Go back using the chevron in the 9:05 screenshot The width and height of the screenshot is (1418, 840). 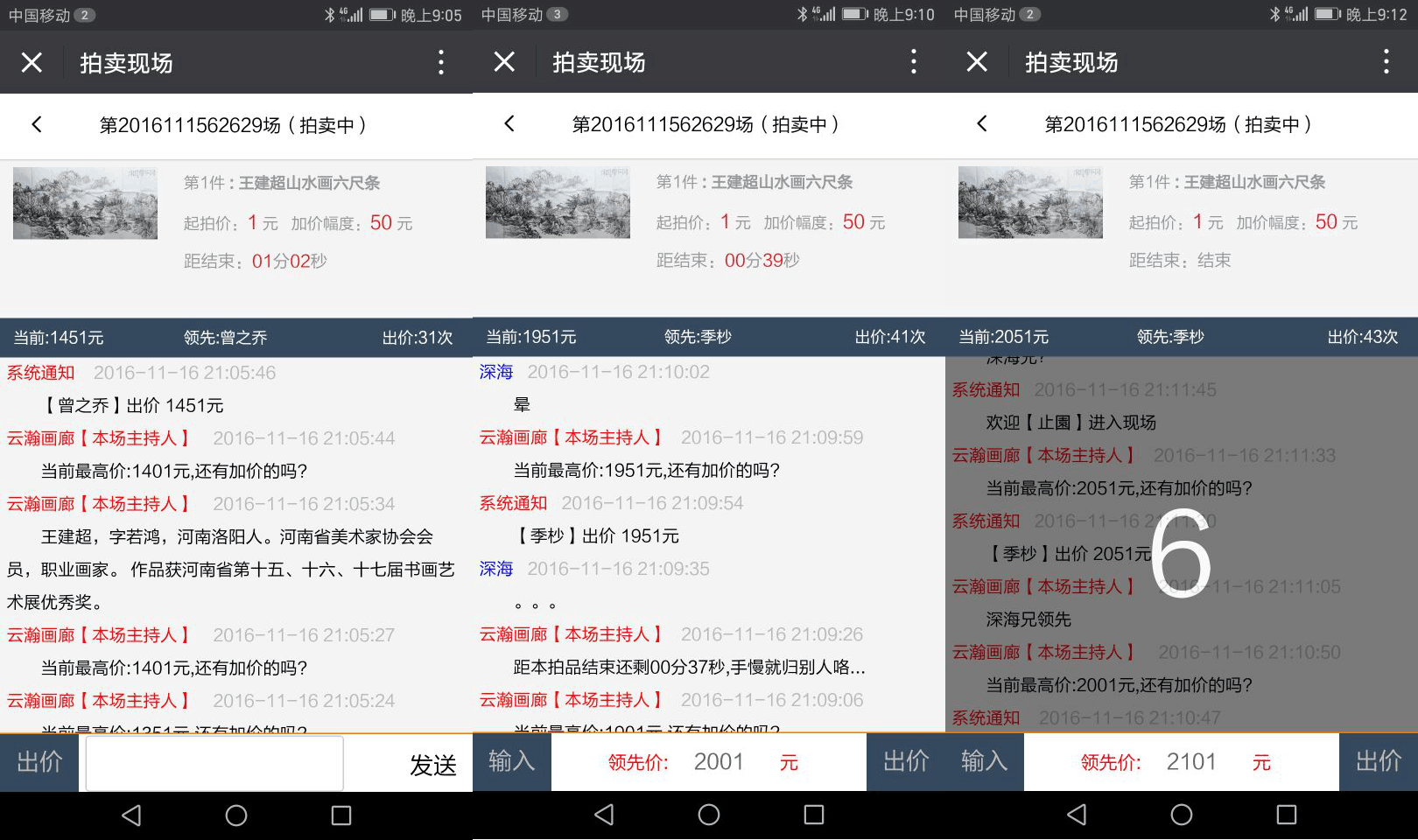click(x=37, y=124)
